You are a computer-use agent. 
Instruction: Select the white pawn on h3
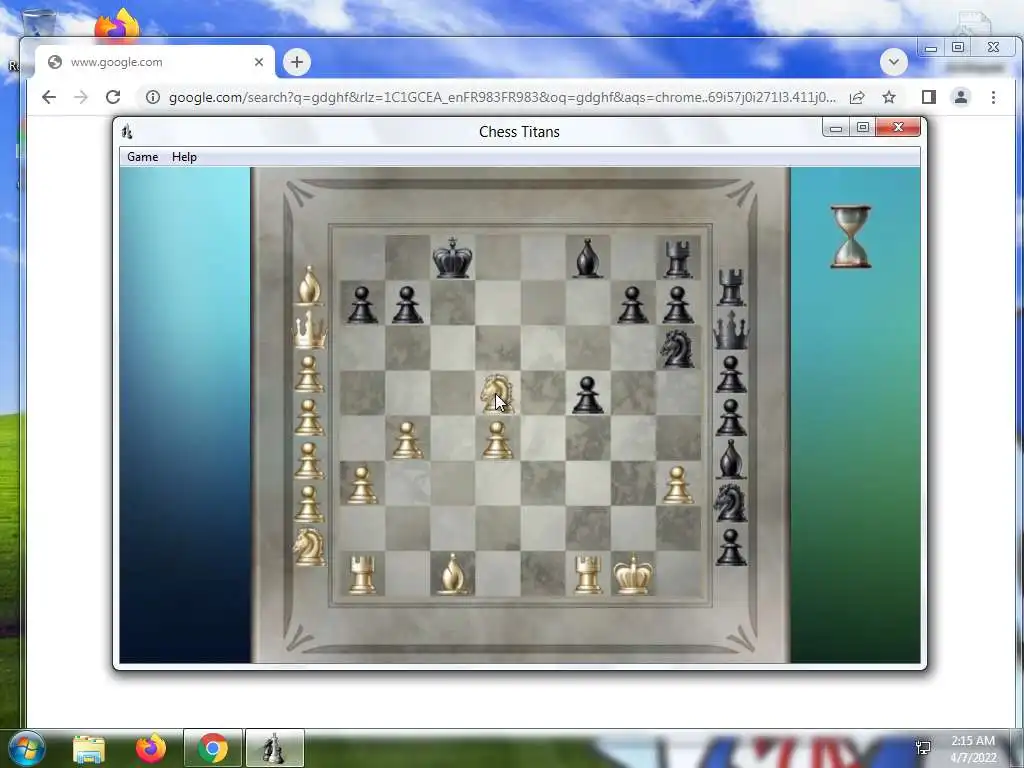(678, 485)
